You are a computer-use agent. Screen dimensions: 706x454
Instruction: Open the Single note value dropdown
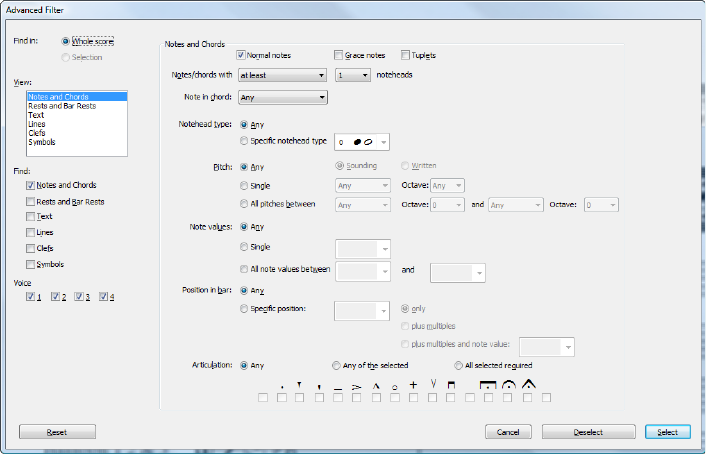[x=363, y=249]
